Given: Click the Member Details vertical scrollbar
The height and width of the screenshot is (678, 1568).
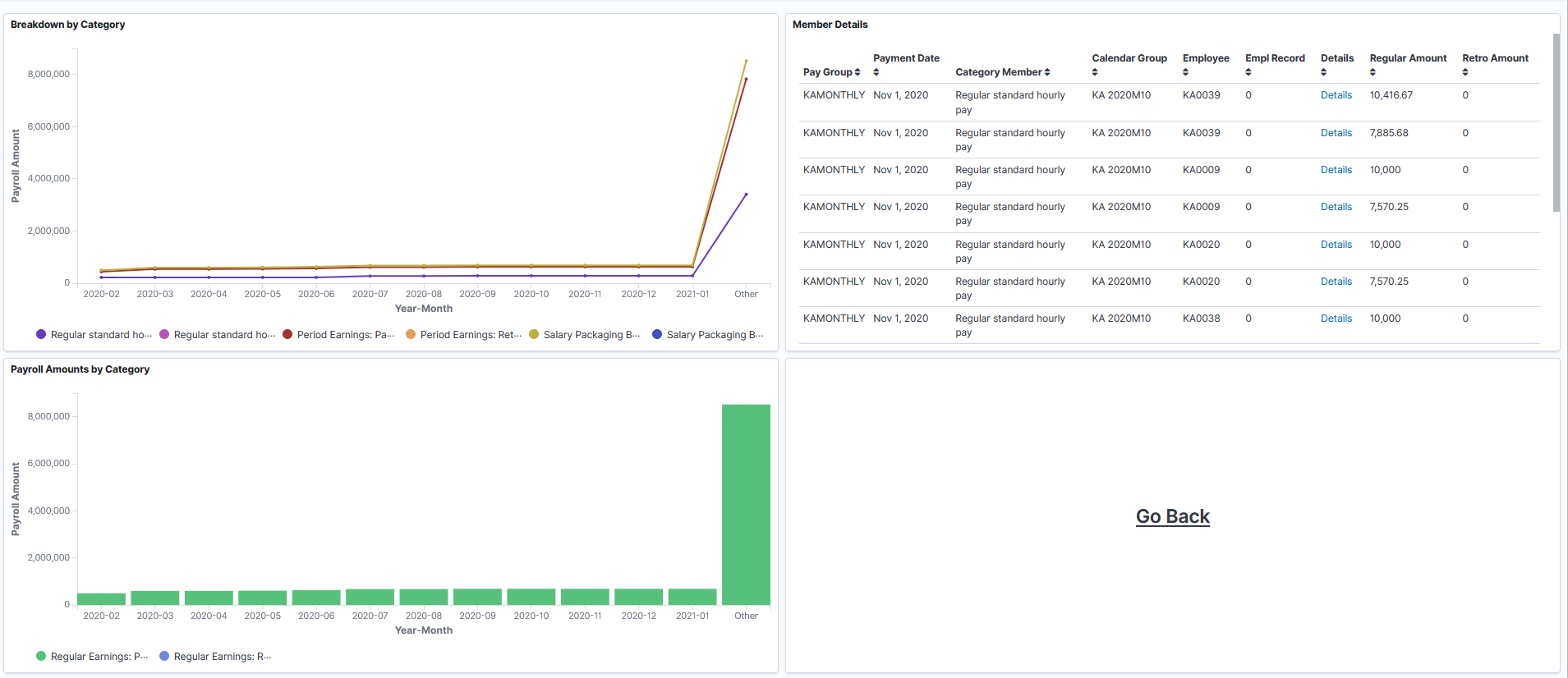Looking at the screenshot, I should 1556,123.
